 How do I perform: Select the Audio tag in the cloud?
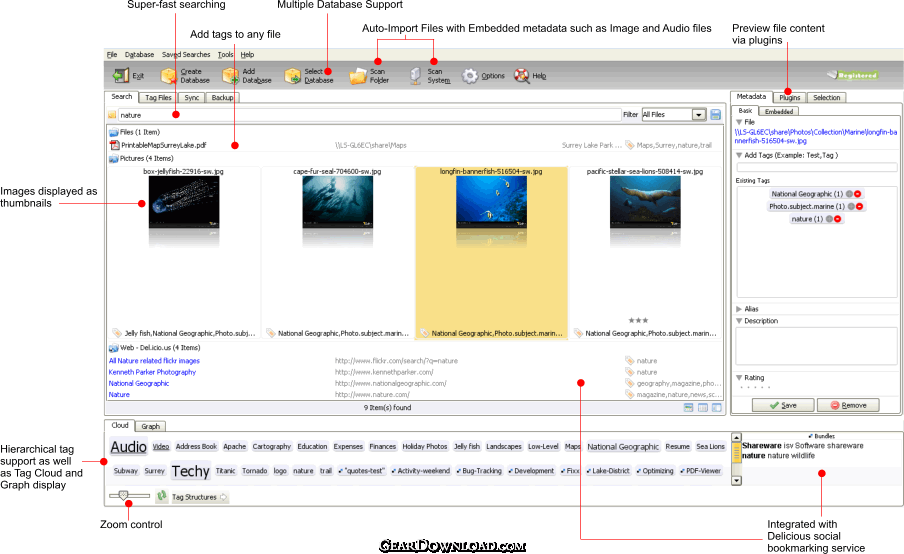pyautogui.click(x=129, y=447)
